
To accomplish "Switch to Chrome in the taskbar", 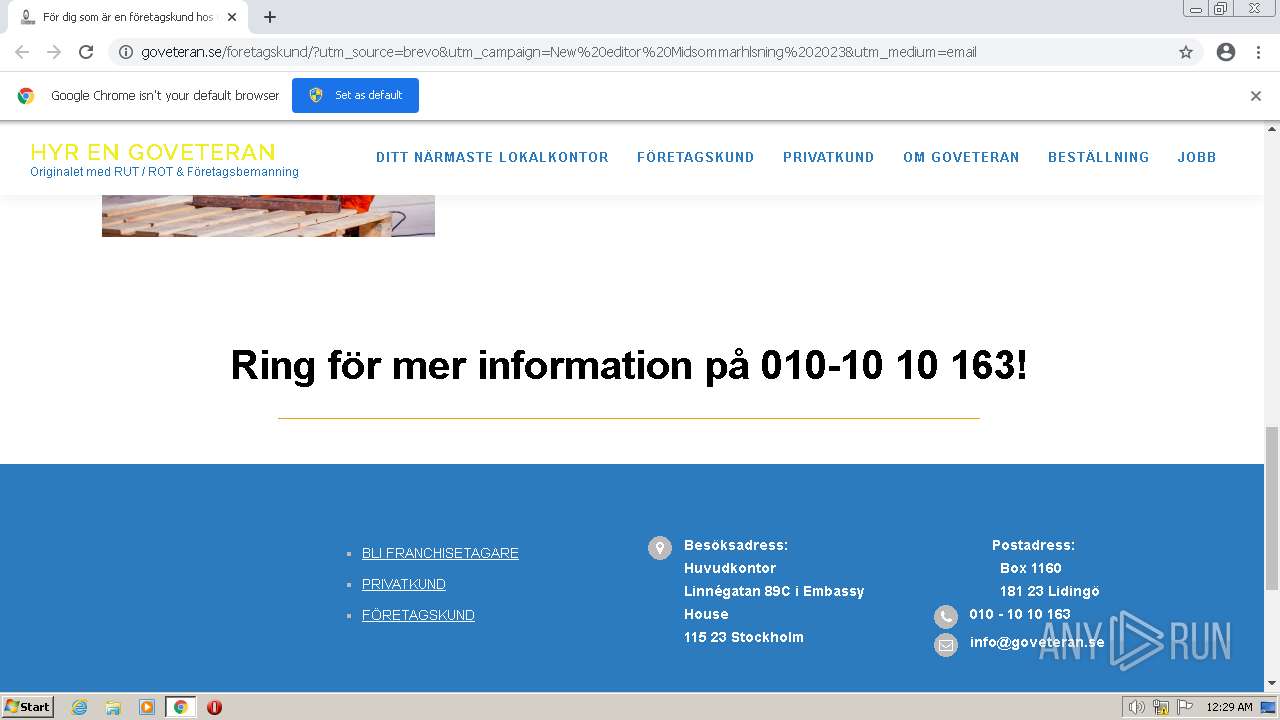I will click(180, 707).
